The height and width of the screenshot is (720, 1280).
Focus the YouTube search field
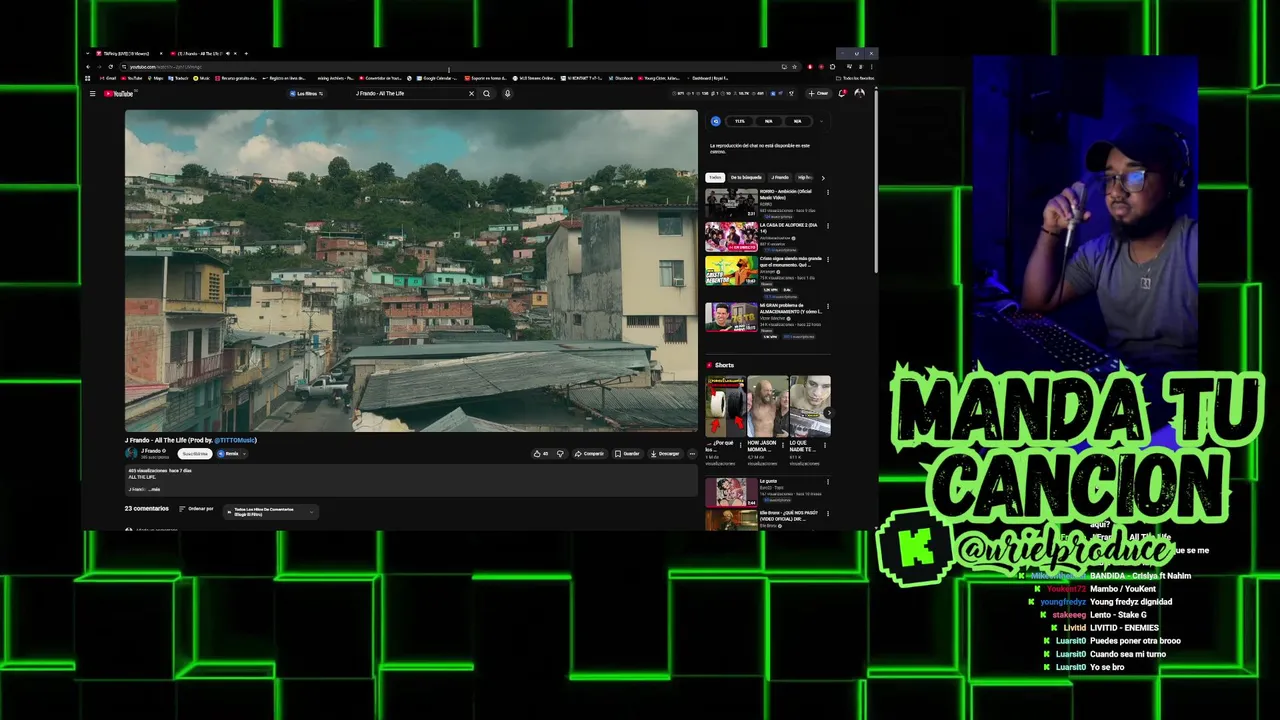[x=410, y=94]
